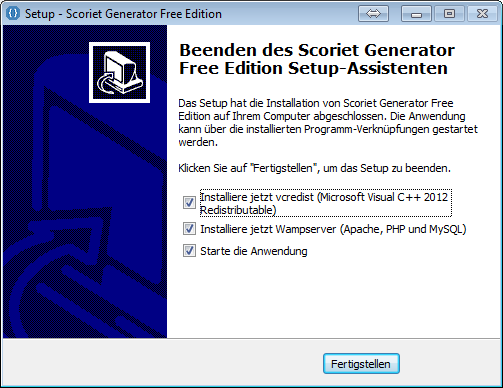Click the Das Setup hat die Installation paragraph
This screenshot has height=388, width=503.
[x=328, y=122]
